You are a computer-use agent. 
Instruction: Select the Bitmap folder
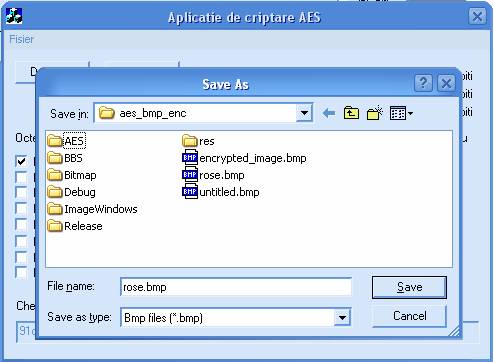coord(72,175)
